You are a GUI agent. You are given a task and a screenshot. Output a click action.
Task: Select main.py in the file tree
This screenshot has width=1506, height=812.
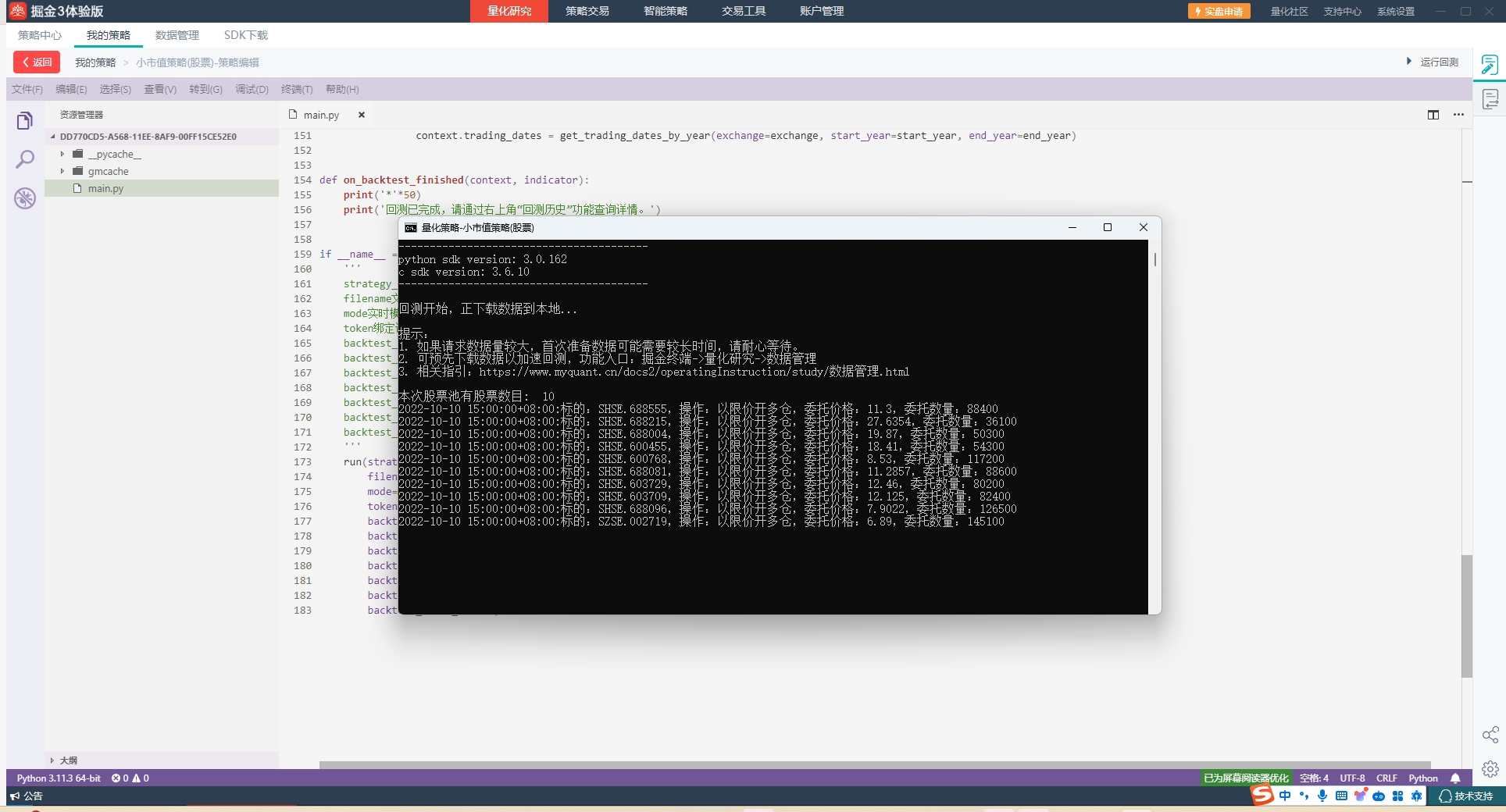[105, 189]
